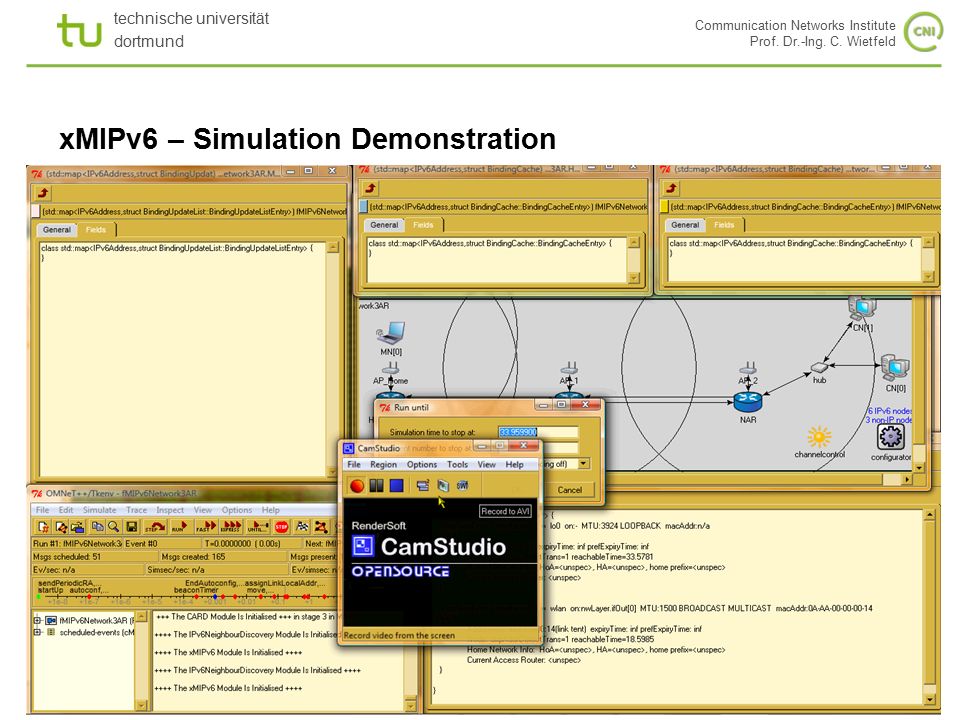This screenshot has height=720, width=960.
Task: Click Cancel in the Run until dialog
Action: pyautogui.click(x=569, y=490)
